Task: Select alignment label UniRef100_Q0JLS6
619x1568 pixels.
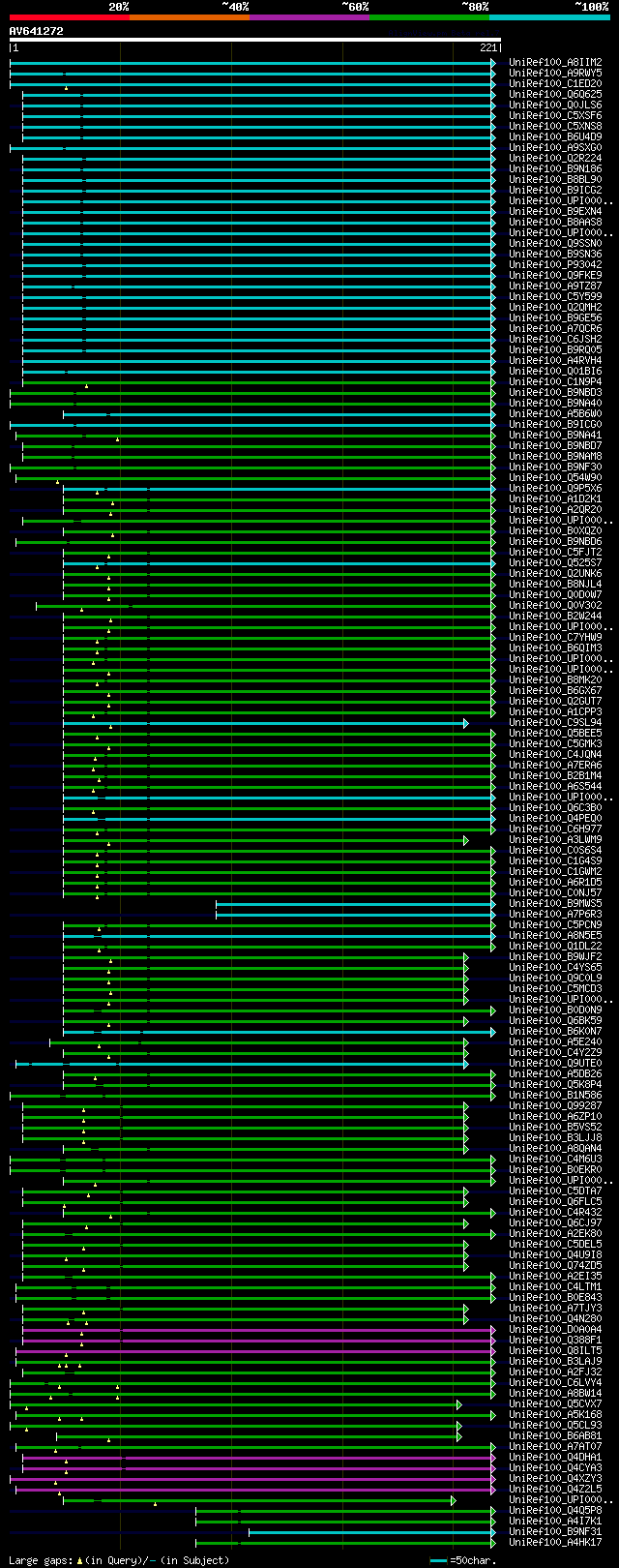Action: (555, 105)
